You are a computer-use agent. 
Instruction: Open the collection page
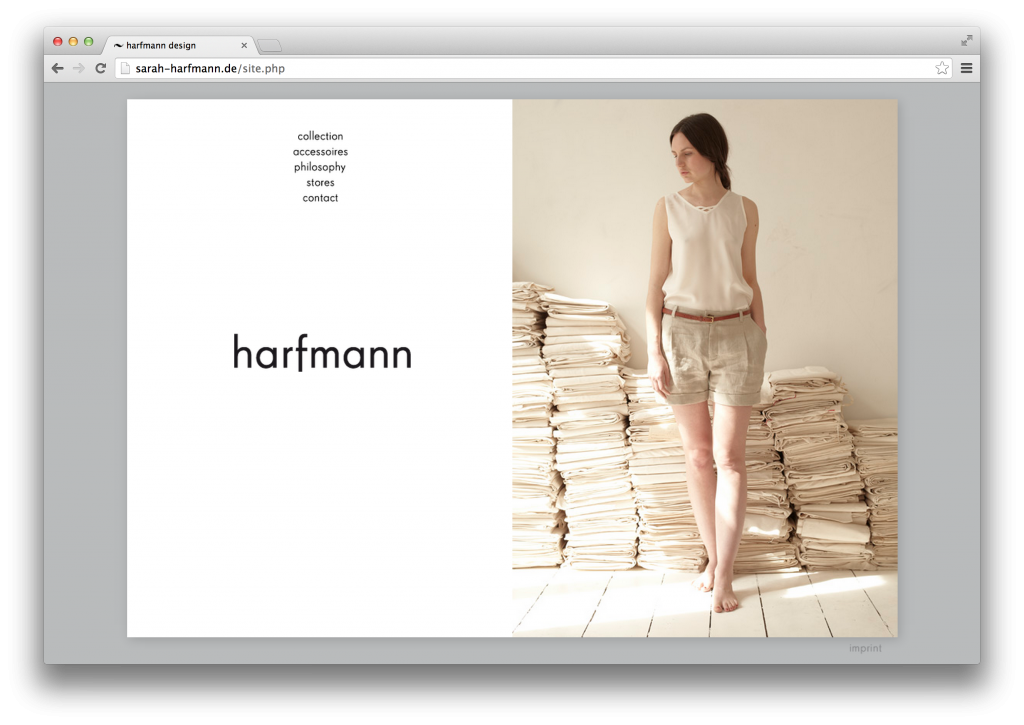tap(320, 136)
